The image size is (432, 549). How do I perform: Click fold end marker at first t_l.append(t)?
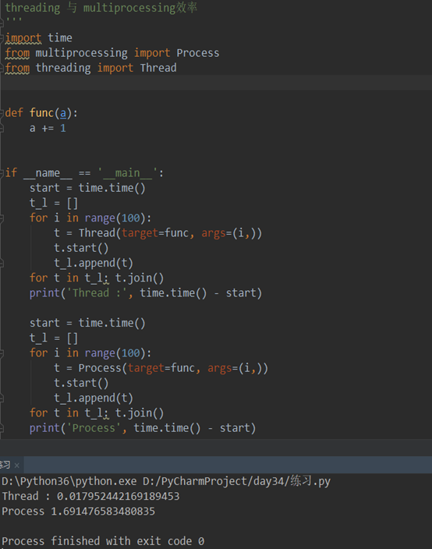click(2, 263)
